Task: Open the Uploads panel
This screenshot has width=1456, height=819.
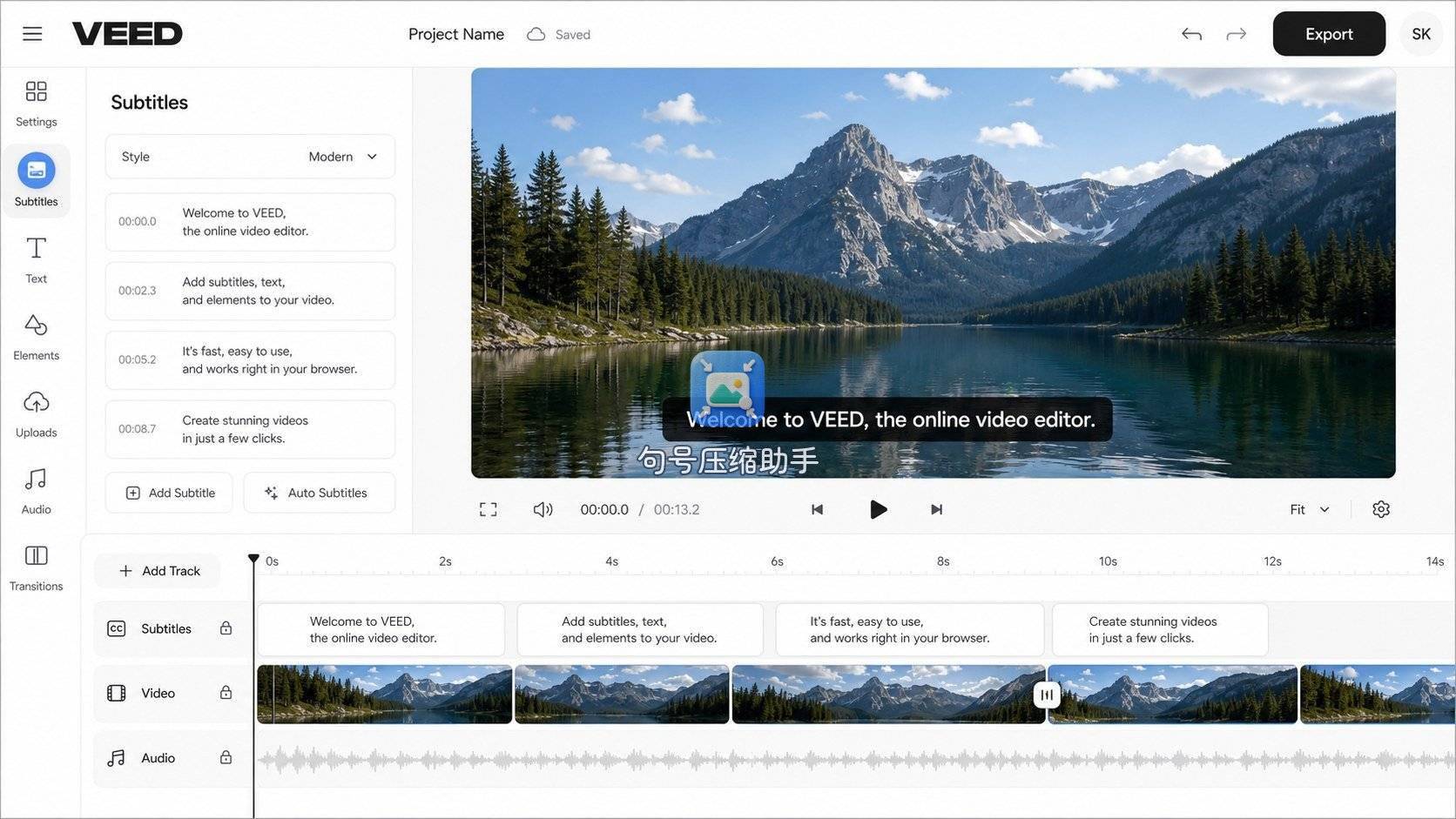Action: point(36,414)
